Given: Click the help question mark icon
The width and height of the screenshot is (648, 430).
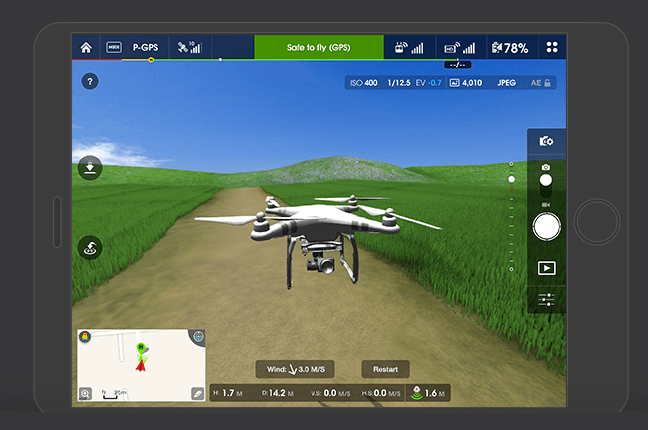Looking at the screenshot, I should click(x=89, y=81).
